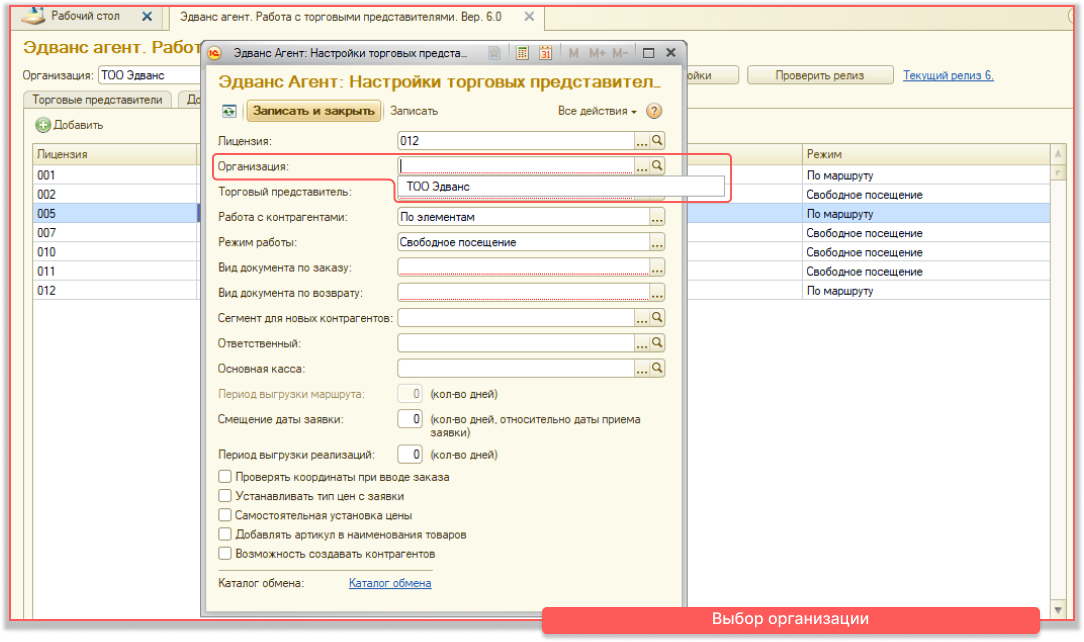Click the magnifier icon in the Лицензия field
This screenshot has width=1084, height=642.
[x=657, y=140]
